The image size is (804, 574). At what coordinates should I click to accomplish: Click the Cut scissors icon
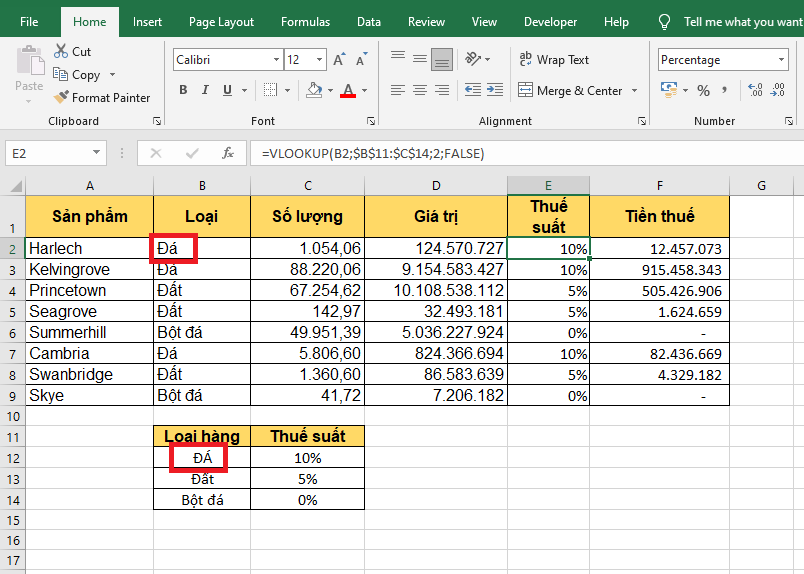pyautogui.click(x=61, y=51)
